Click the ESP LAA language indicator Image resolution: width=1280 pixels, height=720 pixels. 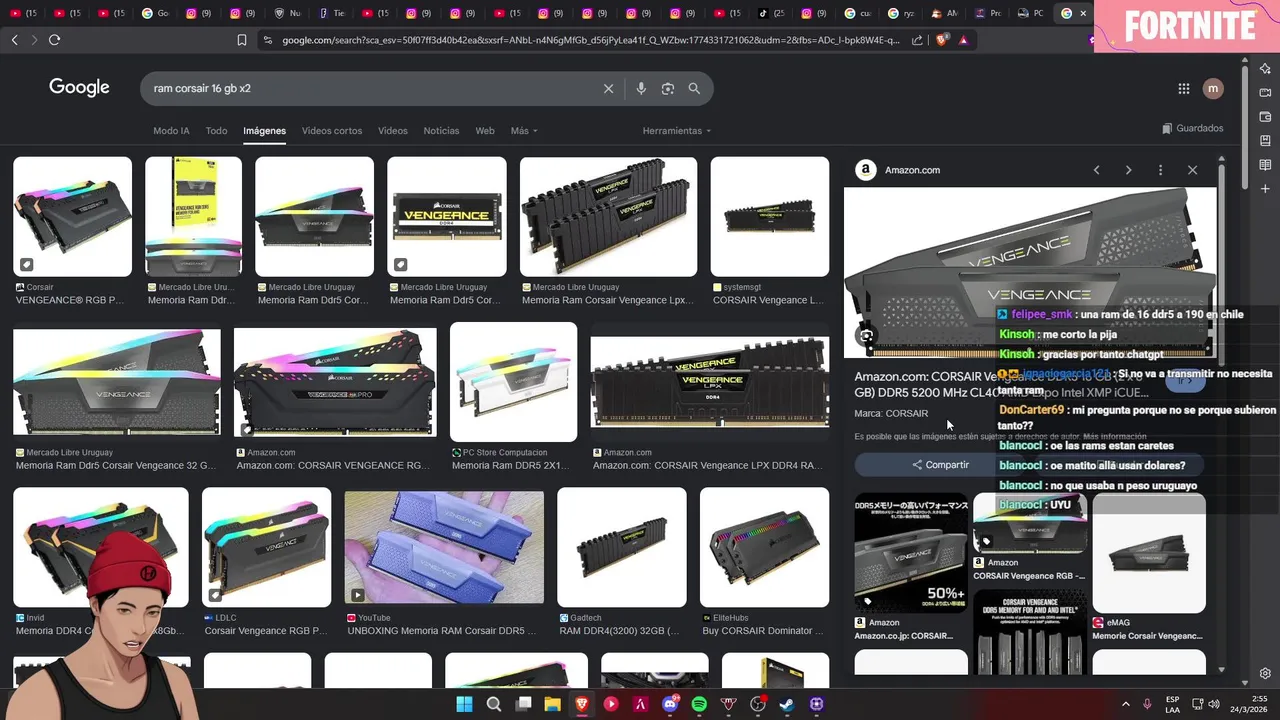tap(1172, 704)
